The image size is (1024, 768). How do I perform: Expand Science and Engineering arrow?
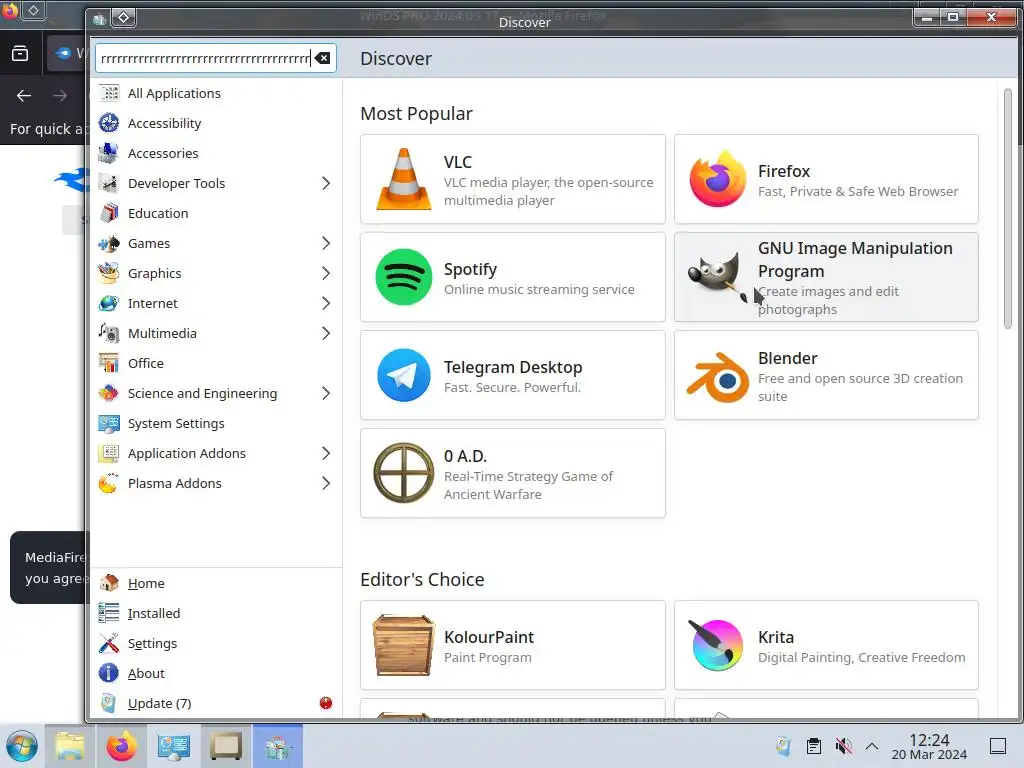click(326, 393)
